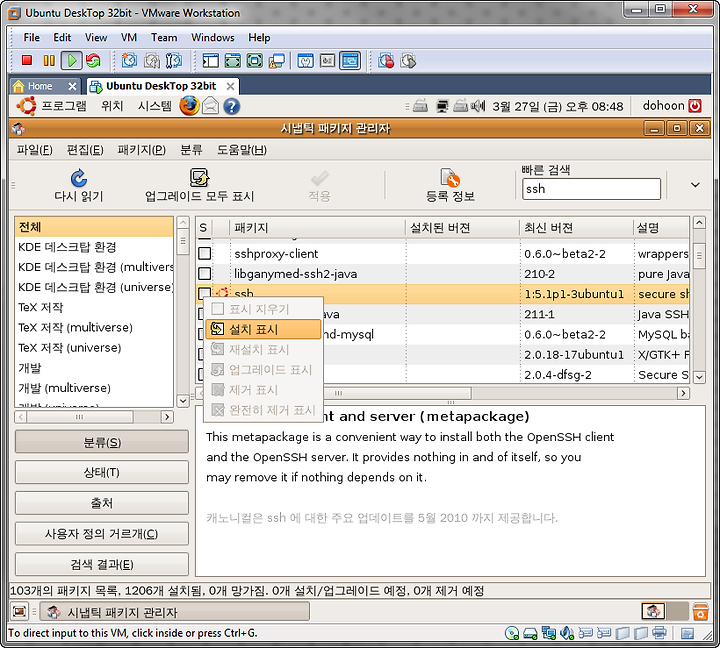Screen dimensions: 720x648
Task: Reset the virtual machine with the reset icon
Action: point(93,60)
